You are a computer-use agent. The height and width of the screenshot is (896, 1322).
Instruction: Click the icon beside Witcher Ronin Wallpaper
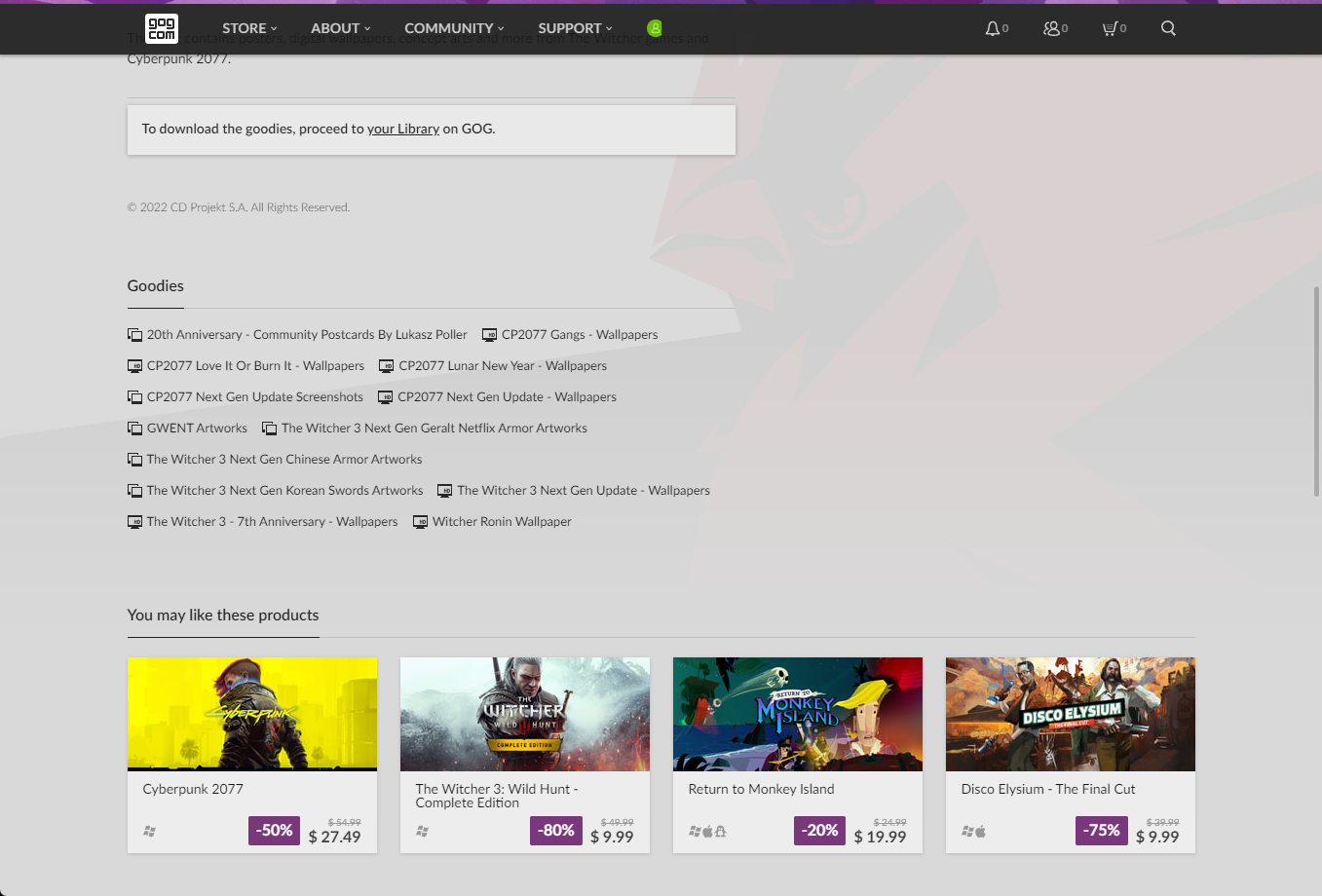click(420, 522)
